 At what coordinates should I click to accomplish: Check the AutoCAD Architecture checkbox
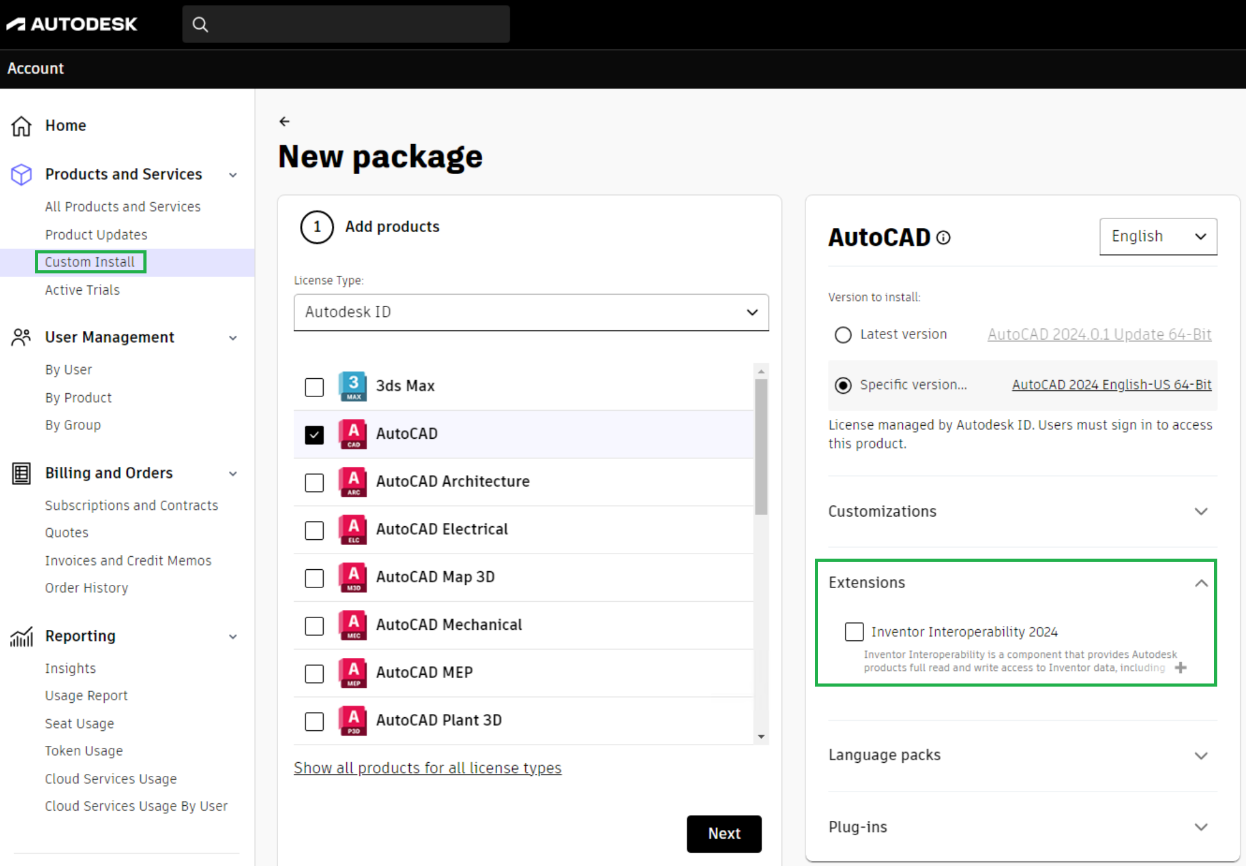(314, 482)
